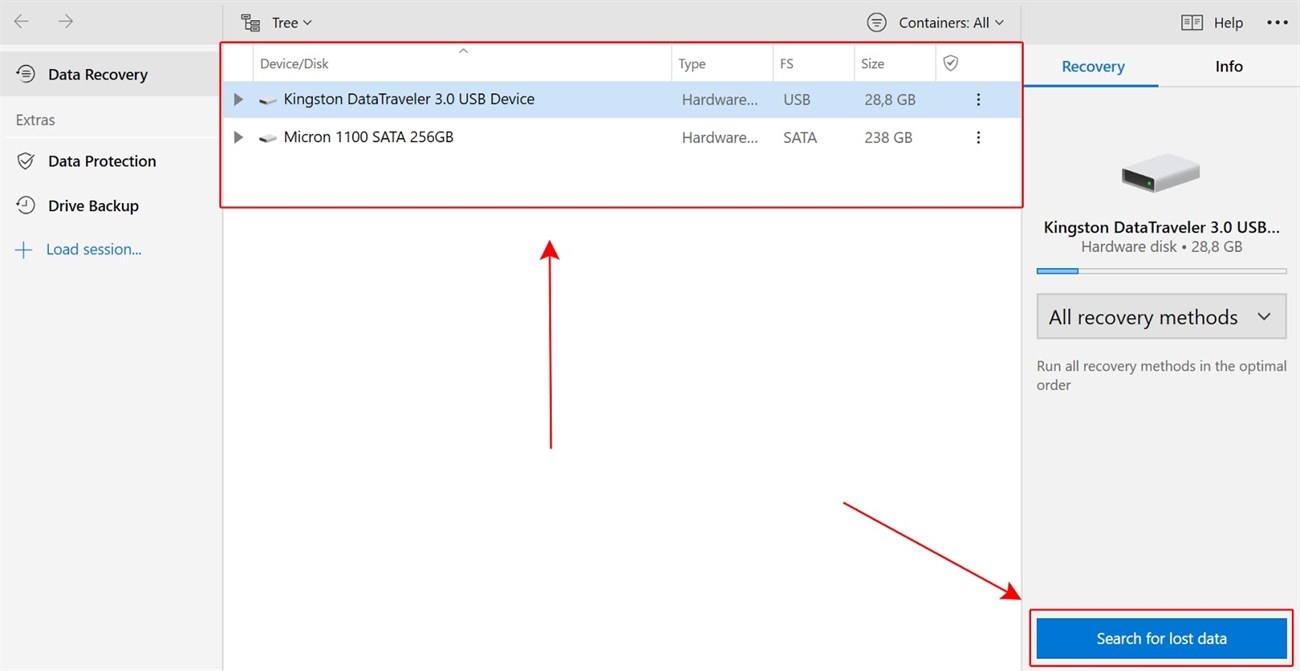1300x671 pixels.
Task: Click the SATA file system cell
Action: click(800, 138)
